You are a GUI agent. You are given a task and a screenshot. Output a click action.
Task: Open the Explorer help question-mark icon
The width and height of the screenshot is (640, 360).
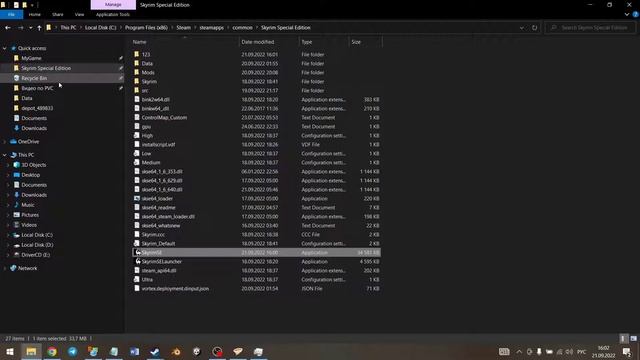pyautogui.click(x=635, y=14)
